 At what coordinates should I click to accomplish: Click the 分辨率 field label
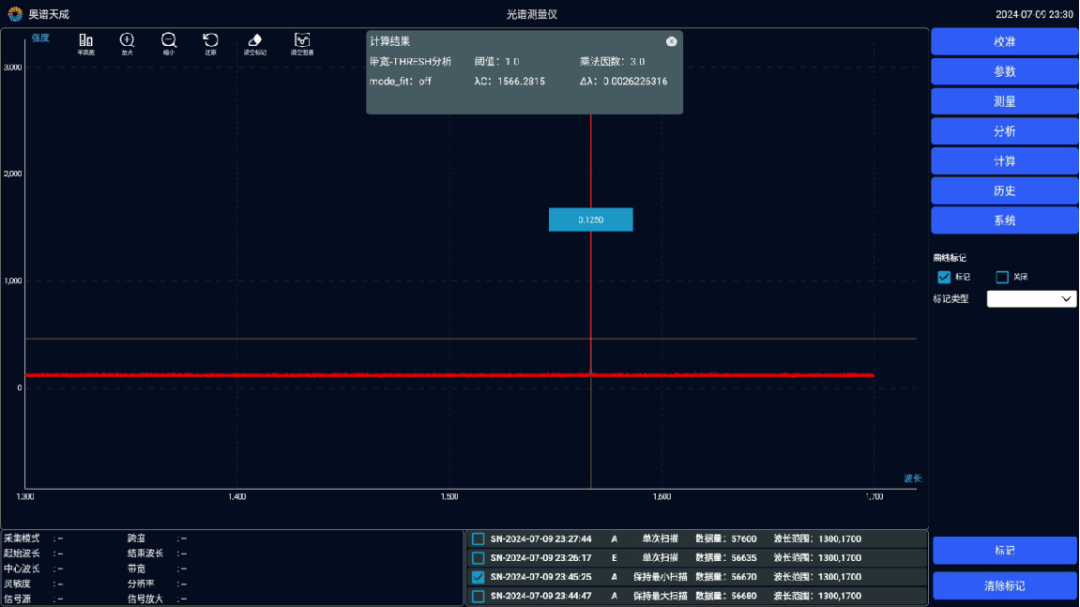(141, 584)
